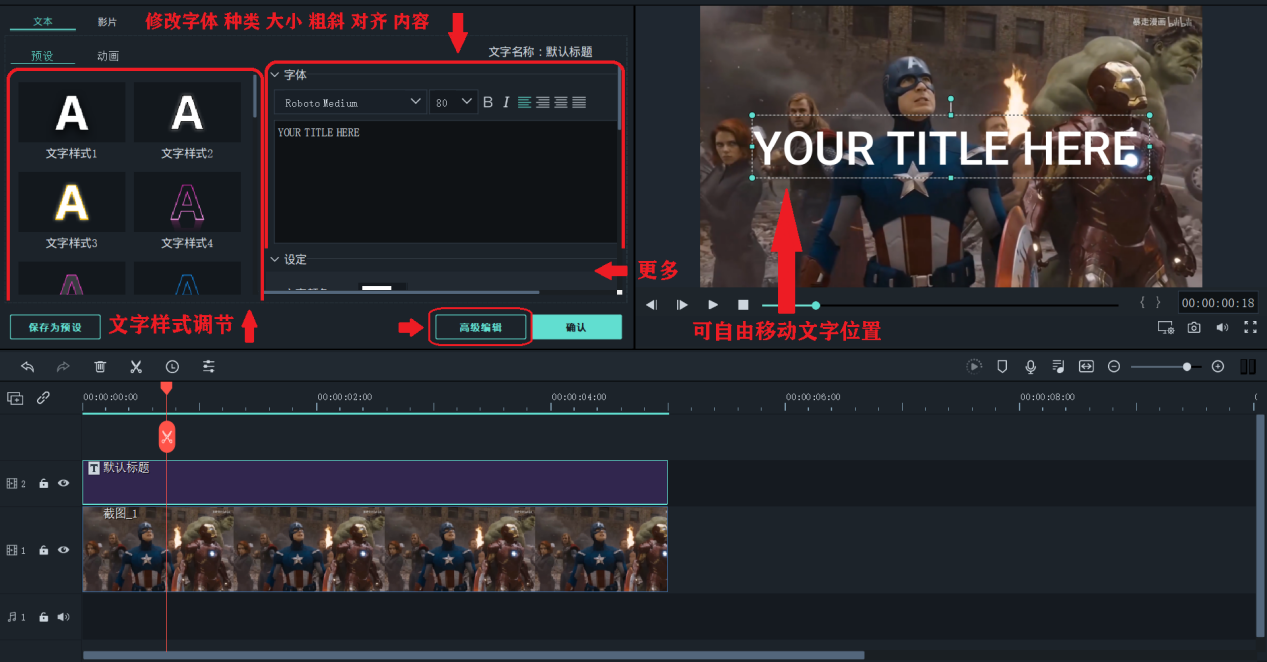Viewport: 1267px width, 662px height.
Task: Click the scissors split icon in timeline toolbar
Action: [136, 367]
